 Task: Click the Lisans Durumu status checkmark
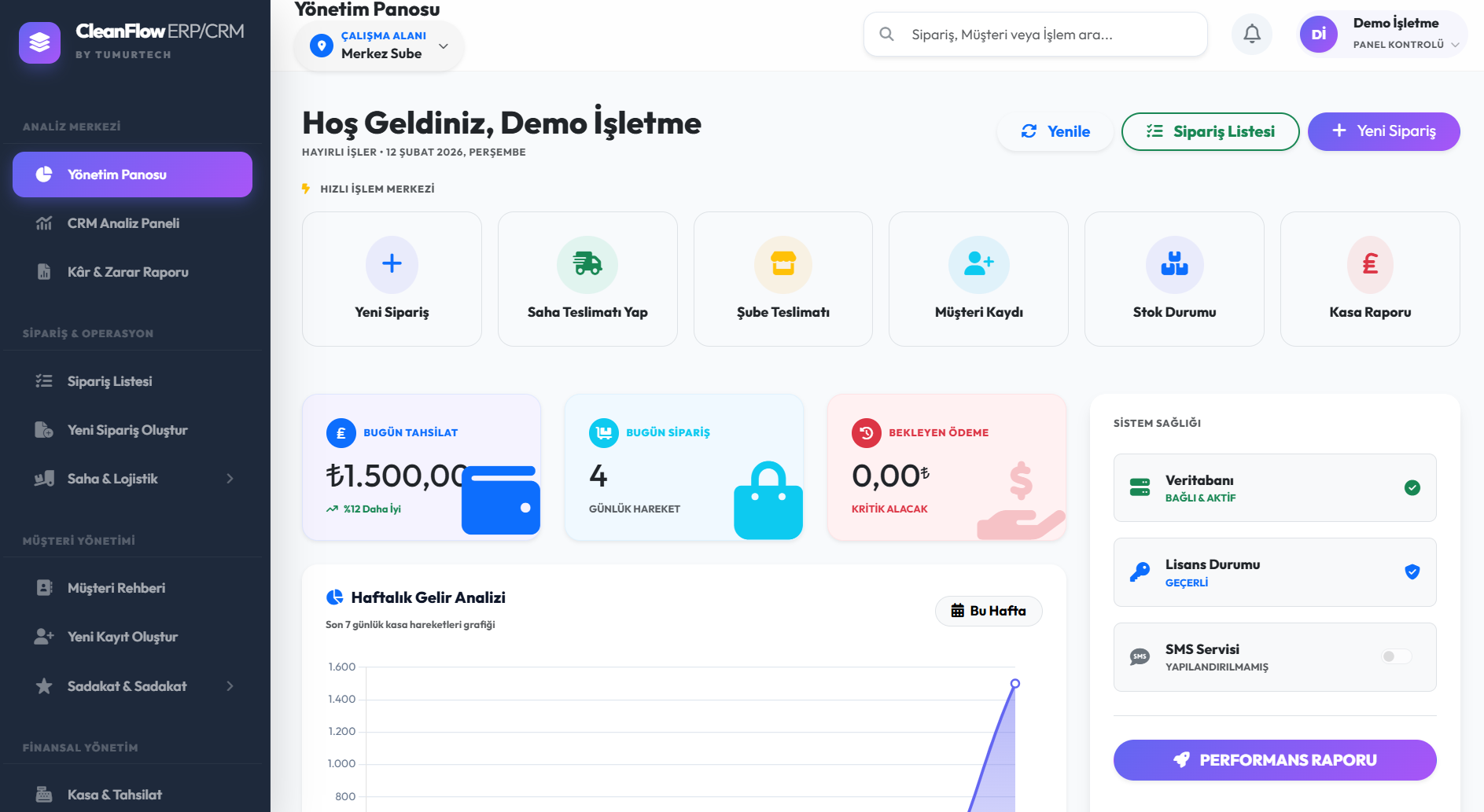click(1412, 572)
